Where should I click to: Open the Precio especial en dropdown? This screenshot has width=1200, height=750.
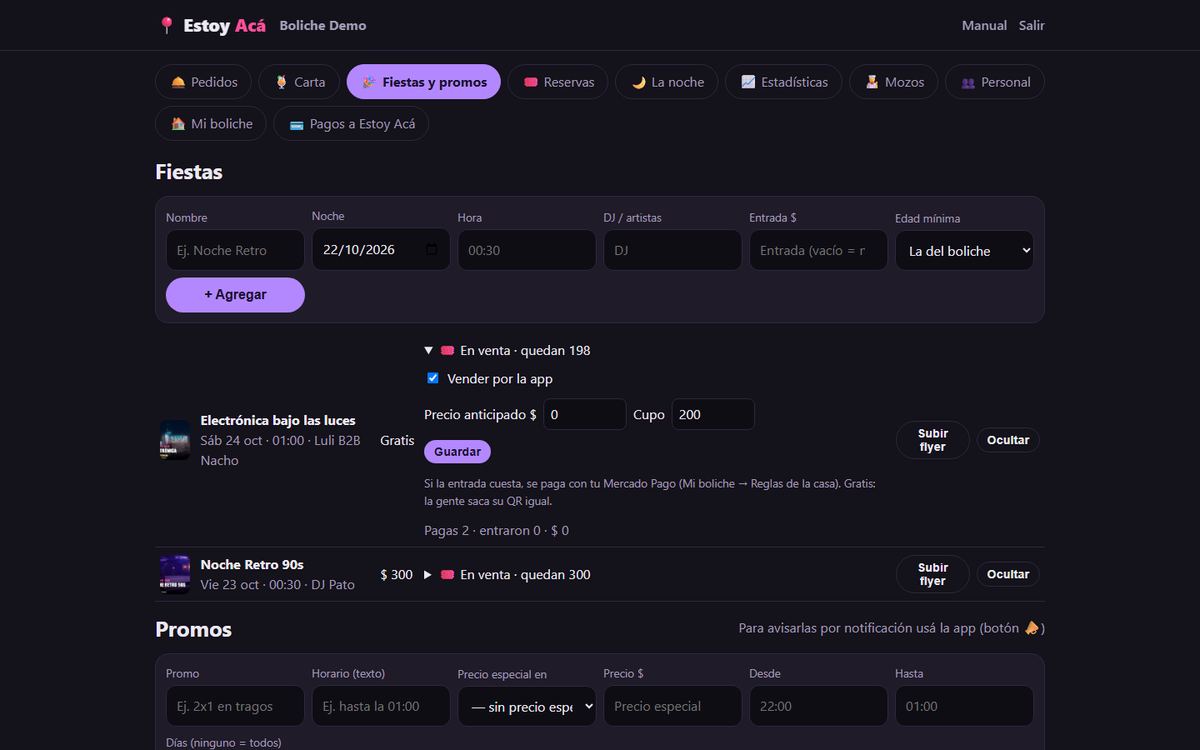(527, 706)
